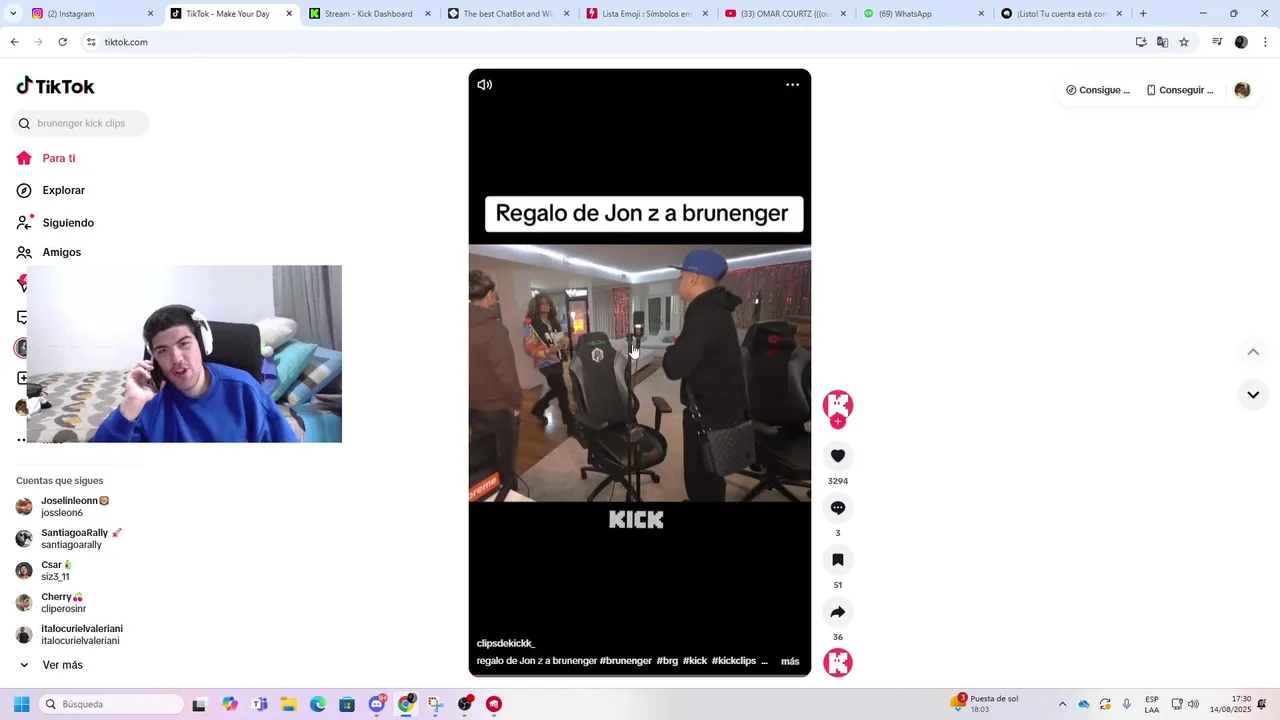Open File Explorer from the taskbar
Image resolution: width=1280 pixels, height=720 pixels.
coord(289,704)
